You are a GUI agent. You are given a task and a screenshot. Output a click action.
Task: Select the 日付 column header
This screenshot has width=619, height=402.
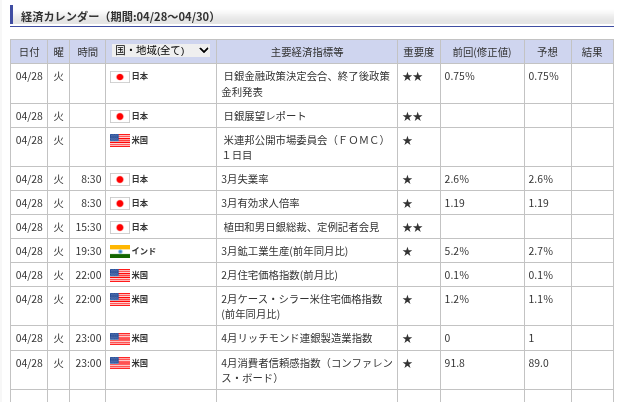click(x=29, y=51)
